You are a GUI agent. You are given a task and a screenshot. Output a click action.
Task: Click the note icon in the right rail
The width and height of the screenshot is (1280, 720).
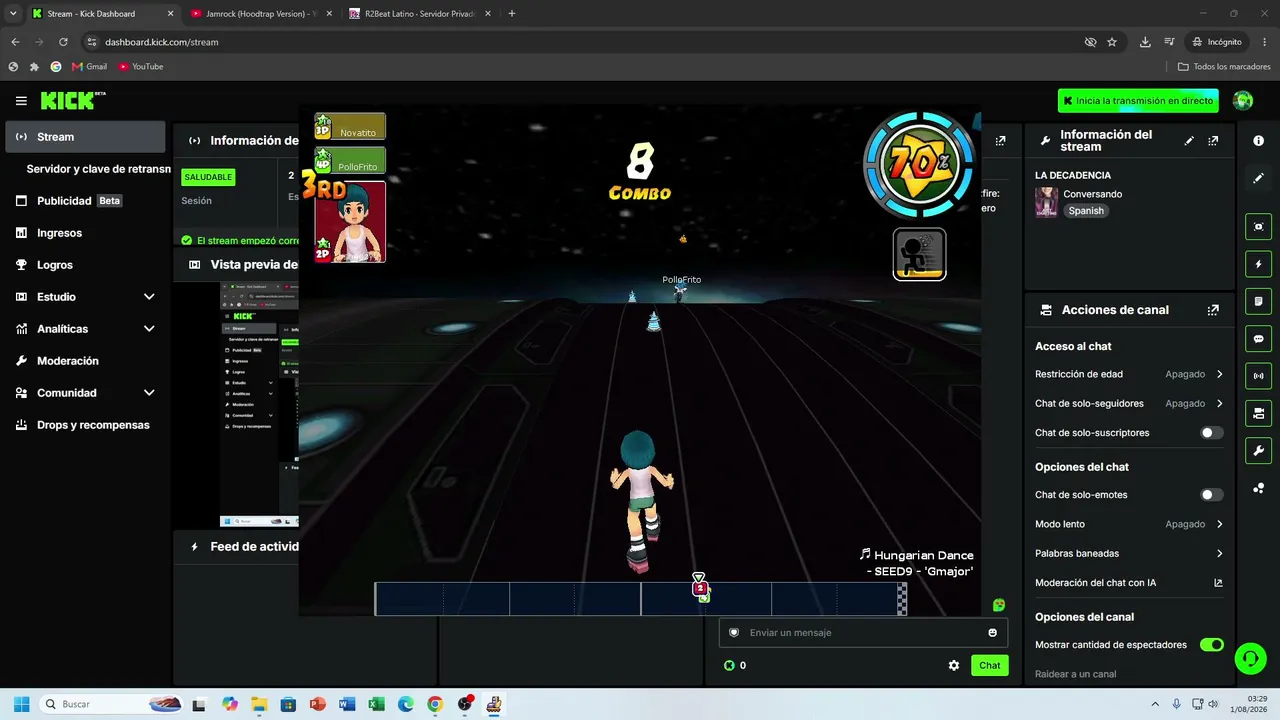pos(1258,302)
